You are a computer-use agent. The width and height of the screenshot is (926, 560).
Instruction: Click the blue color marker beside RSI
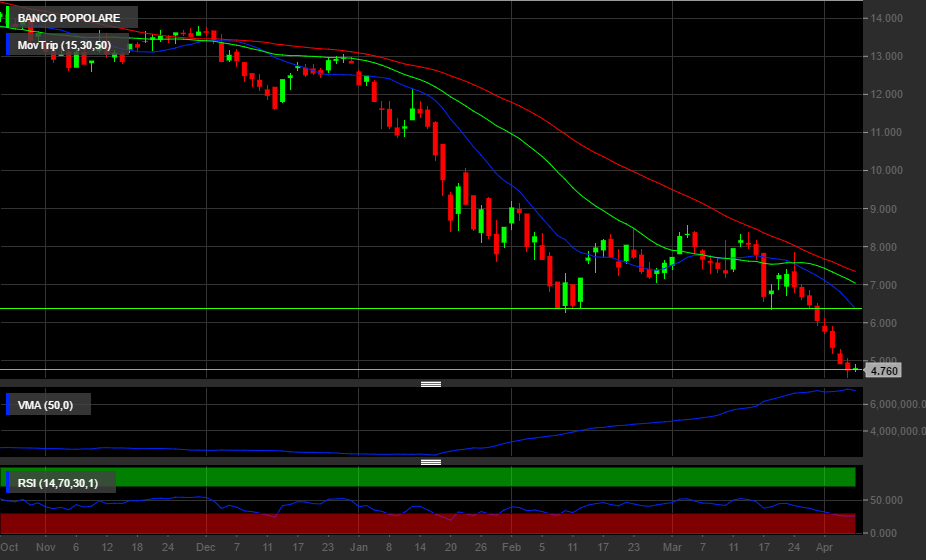tap(8, 484)
